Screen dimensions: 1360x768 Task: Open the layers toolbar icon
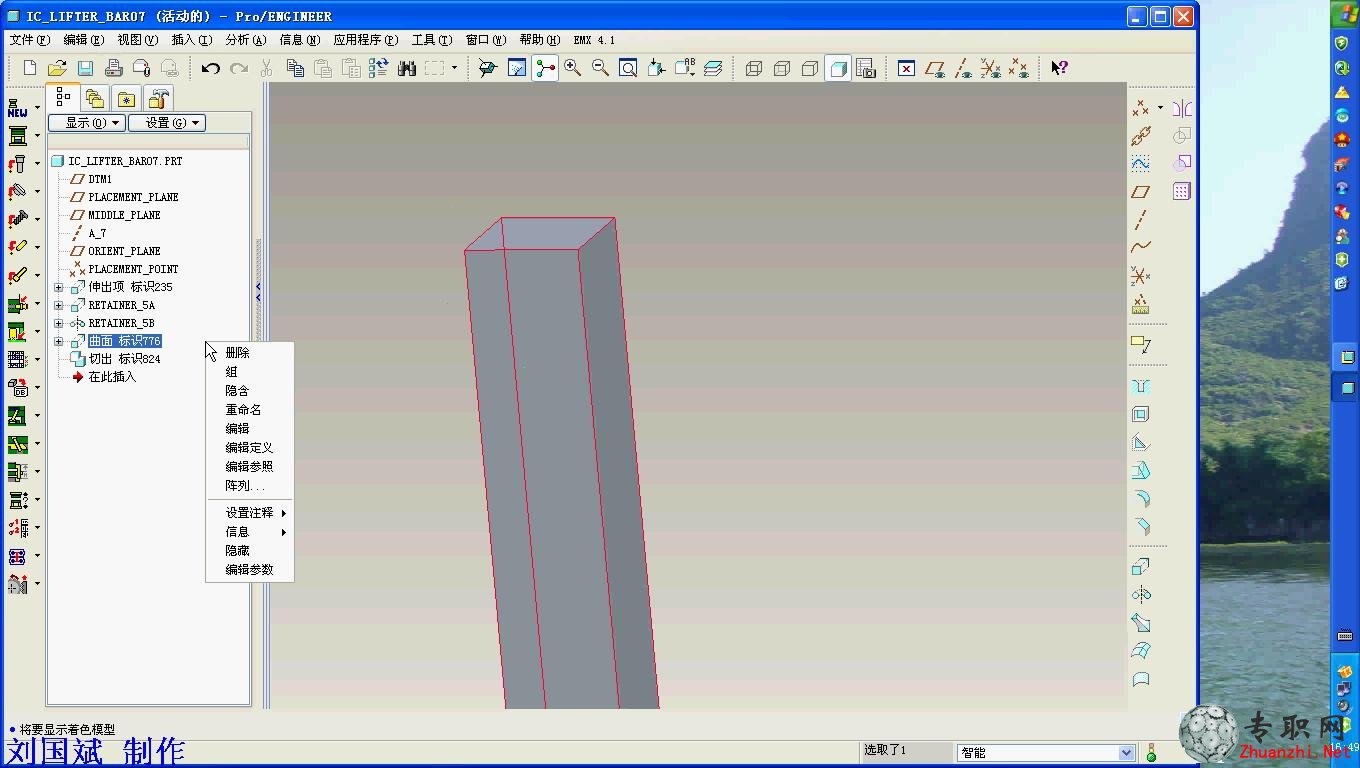pos(713,68)
